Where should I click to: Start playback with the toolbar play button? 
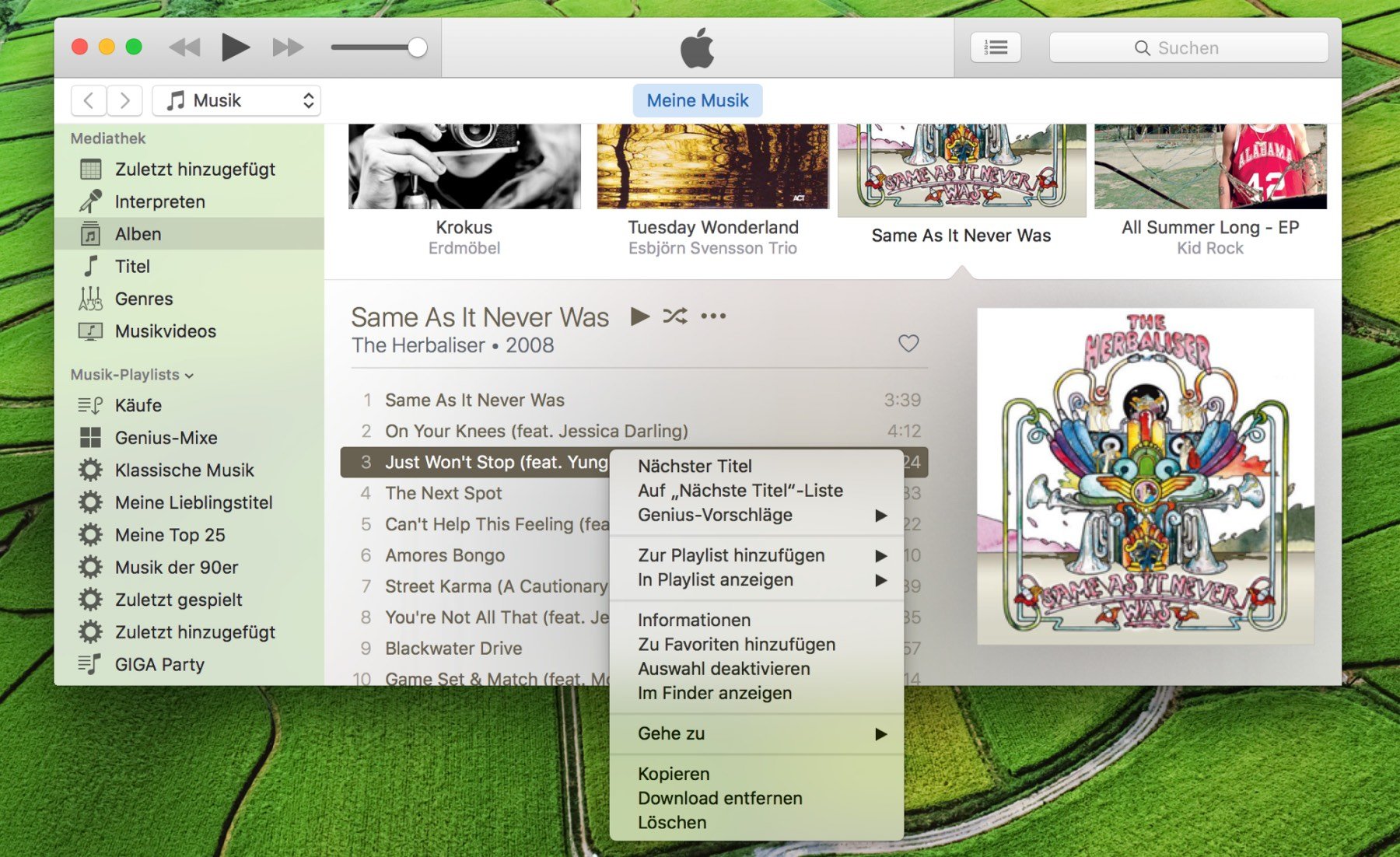pos(235,47)
